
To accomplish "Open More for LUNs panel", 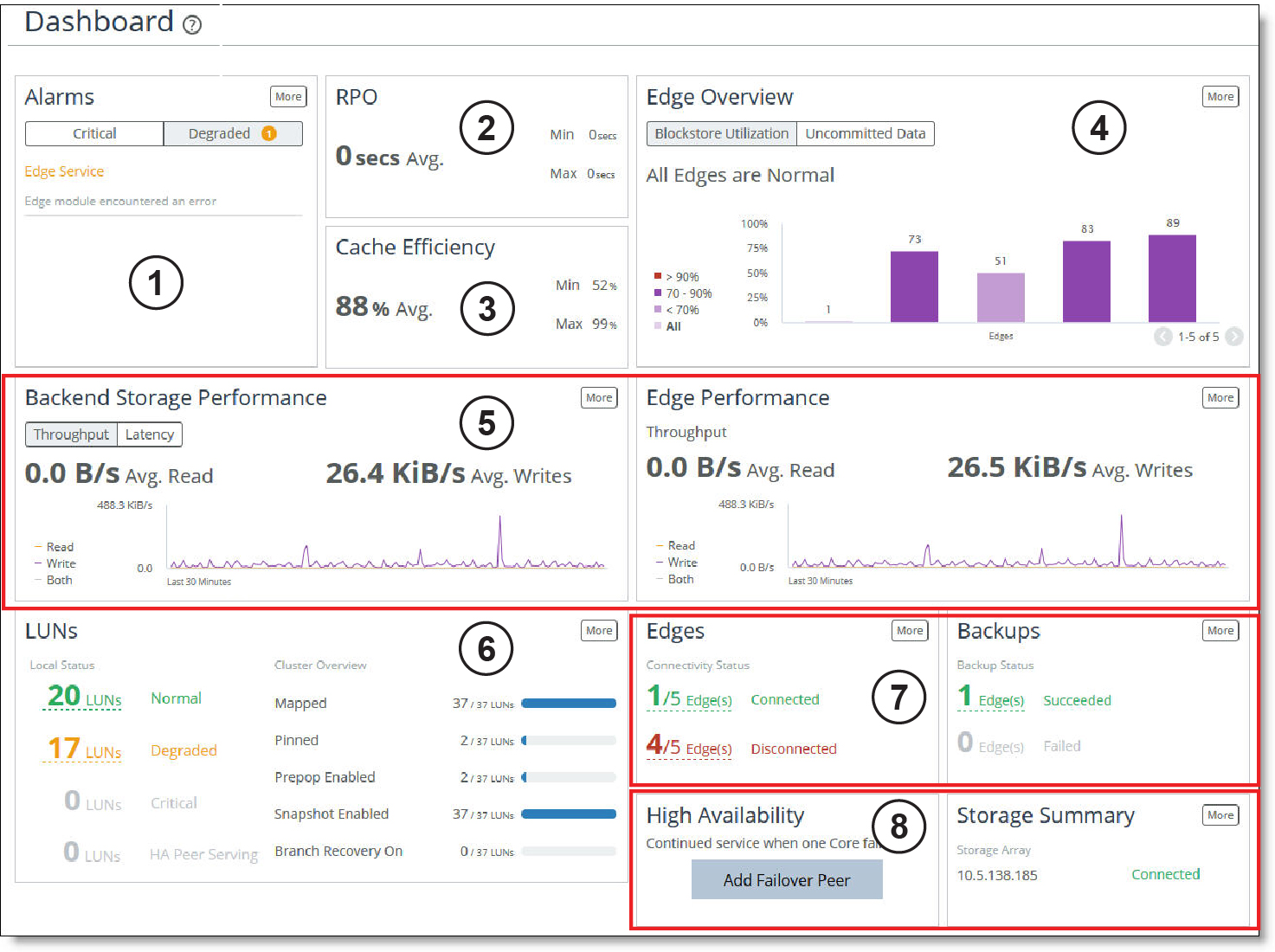I will coord(598,631).
